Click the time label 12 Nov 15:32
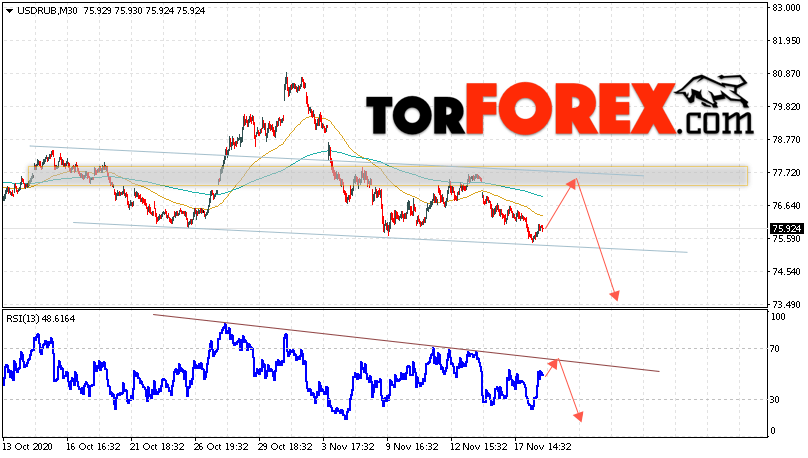 (x=477, y=446)
